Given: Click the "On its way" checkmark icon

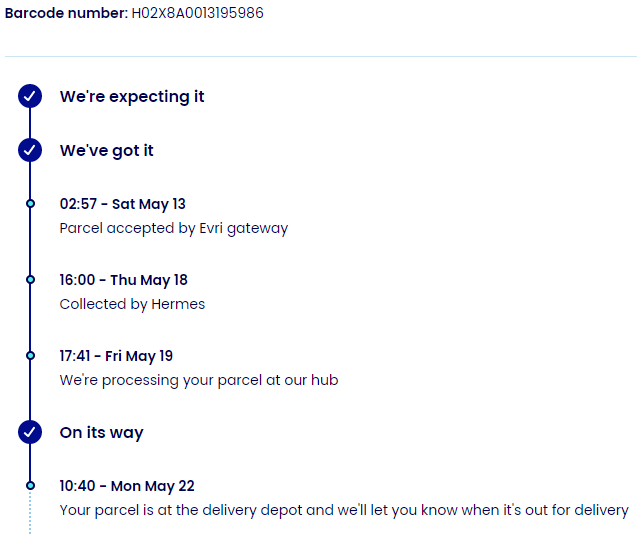Looking at the screenshot, I should click(x=30, y=432).
